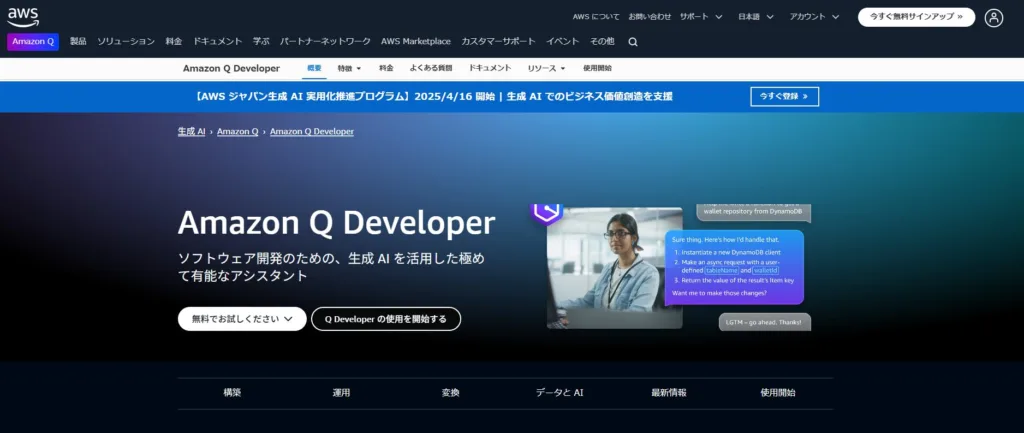1024x433 pixels.
Task: Click the お問い合わせ link
Action: point(650,17)
